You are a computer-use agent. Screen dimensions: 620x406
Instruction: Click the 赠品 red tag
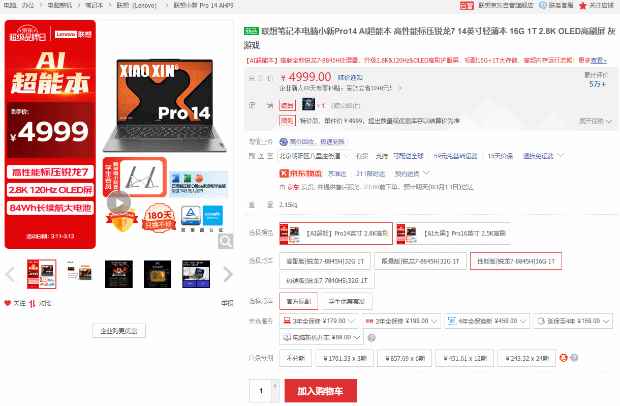[287, 105]
